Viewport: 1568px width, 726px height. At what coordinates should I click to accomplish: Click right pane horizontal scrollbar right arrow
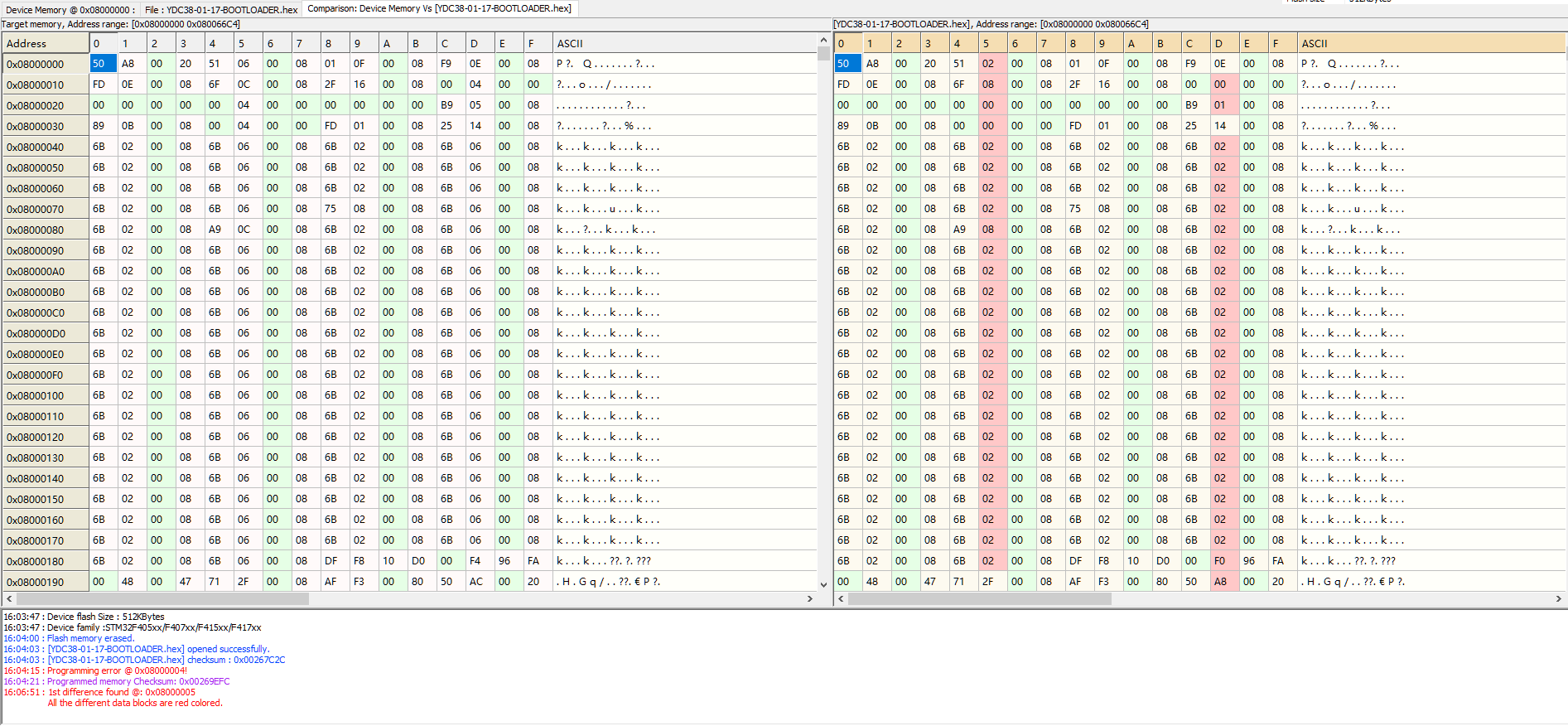point(1558,598)
